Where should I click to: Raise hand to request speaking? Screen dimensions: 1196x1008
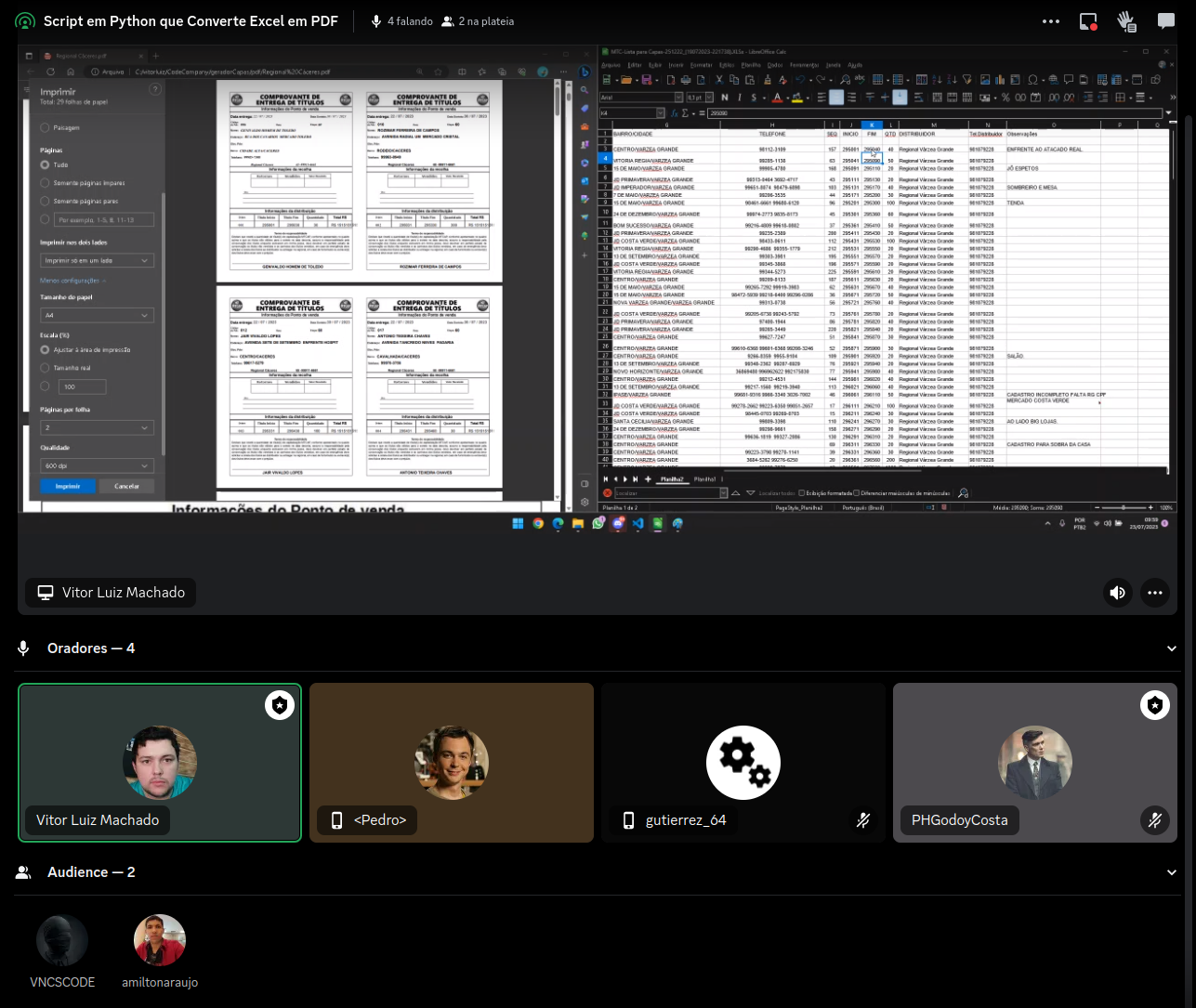[x=1126, y=21]
